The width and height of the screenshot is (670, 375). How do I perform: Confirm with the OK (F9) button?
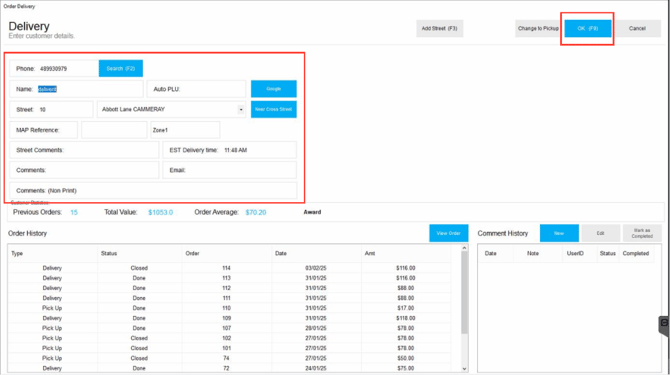588,29
